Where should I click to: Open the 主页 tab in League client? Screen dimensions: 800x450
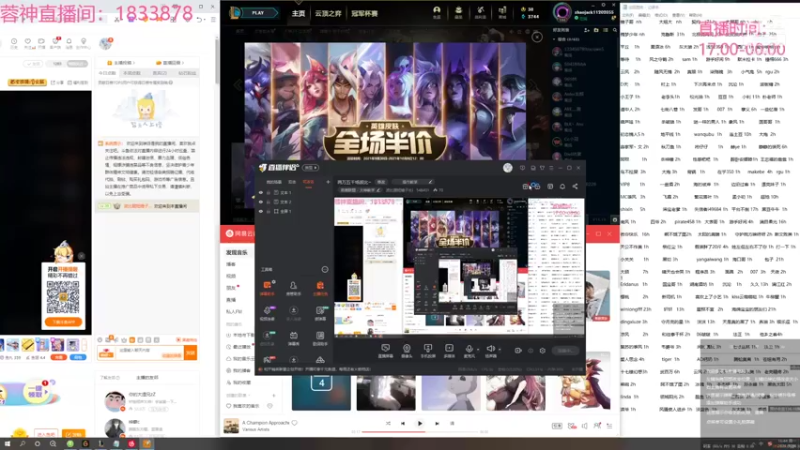click(298, 13)
